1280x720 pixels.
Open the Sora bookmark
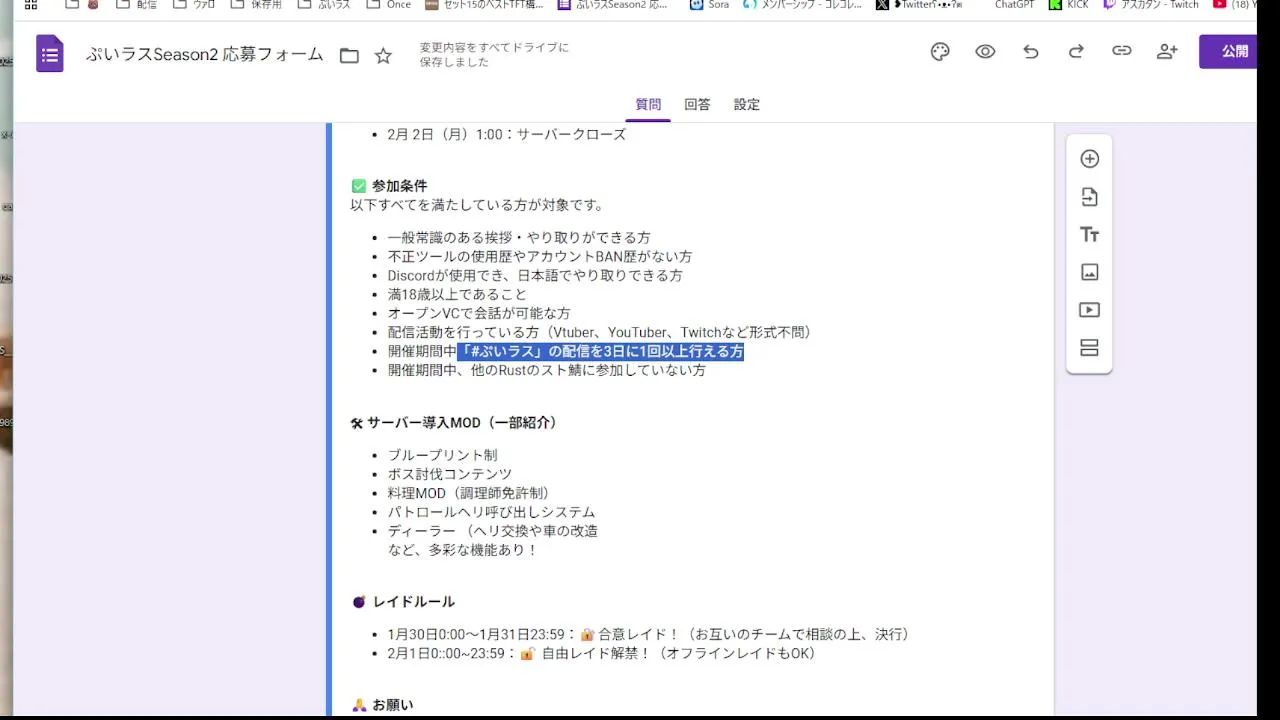tap(709, 5)
